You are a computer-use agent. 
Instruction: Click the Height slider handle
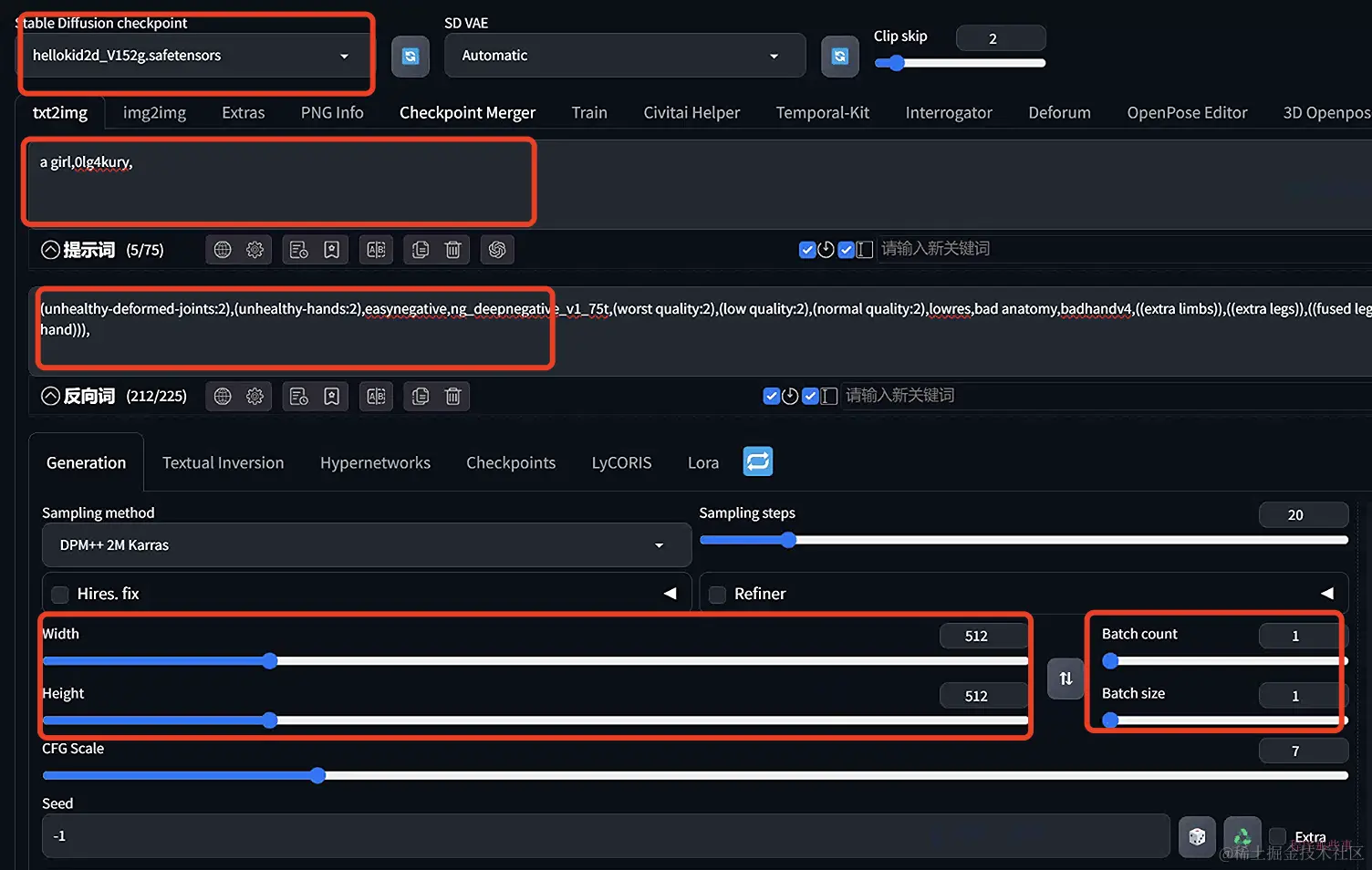[270, 720]
